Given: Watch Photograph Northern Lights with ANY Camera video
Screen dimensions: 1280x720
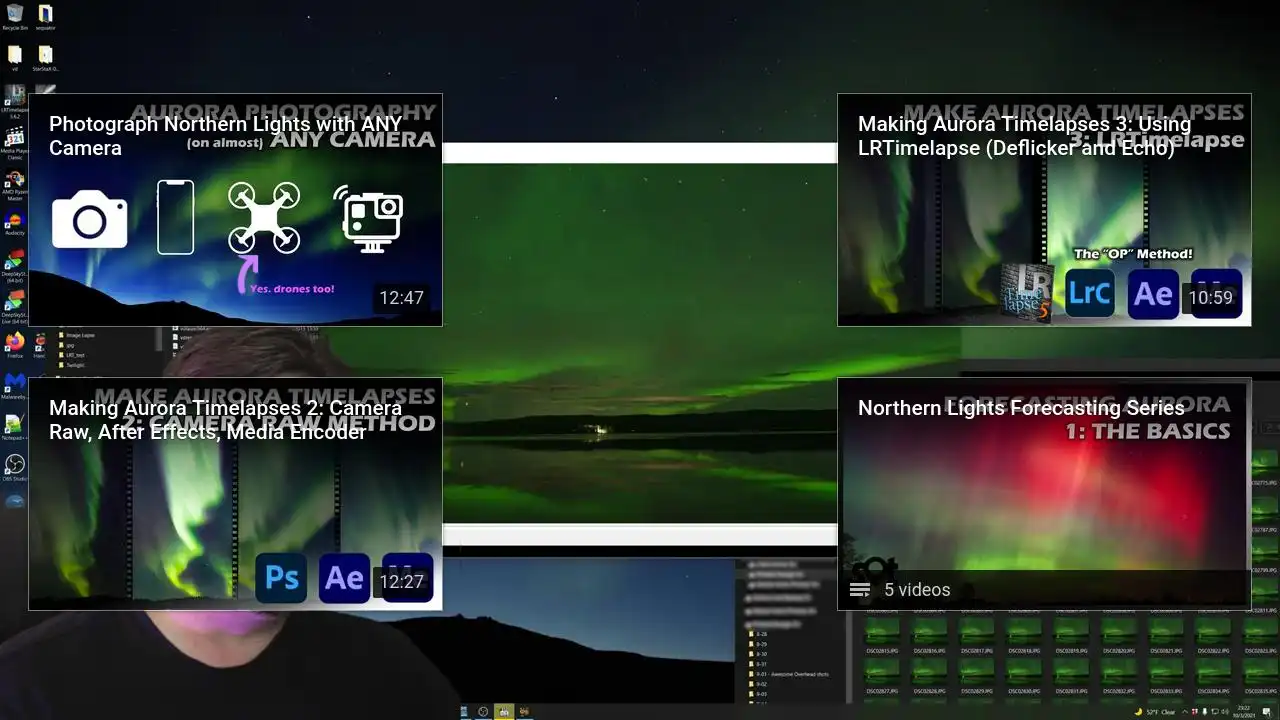Looking at the screenshot, I should [x=235, y=210].
